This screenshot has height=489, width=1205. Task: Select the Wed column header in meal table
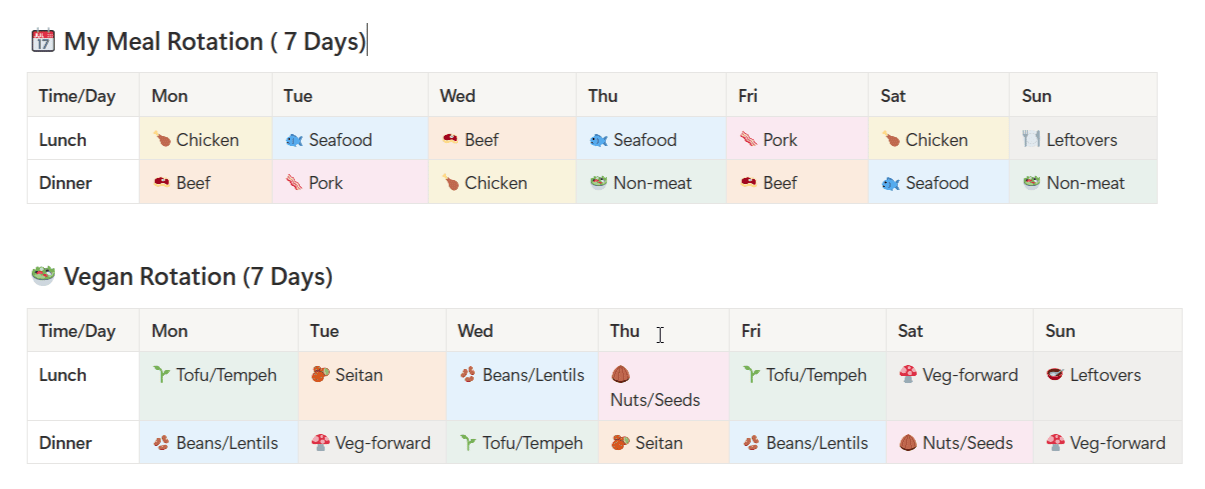point(458,96)
